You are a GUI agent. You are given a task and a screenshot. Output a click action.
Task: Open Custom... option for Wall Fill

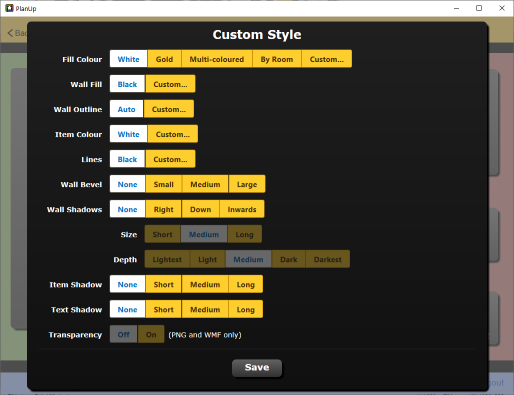[x=170, y=84]
